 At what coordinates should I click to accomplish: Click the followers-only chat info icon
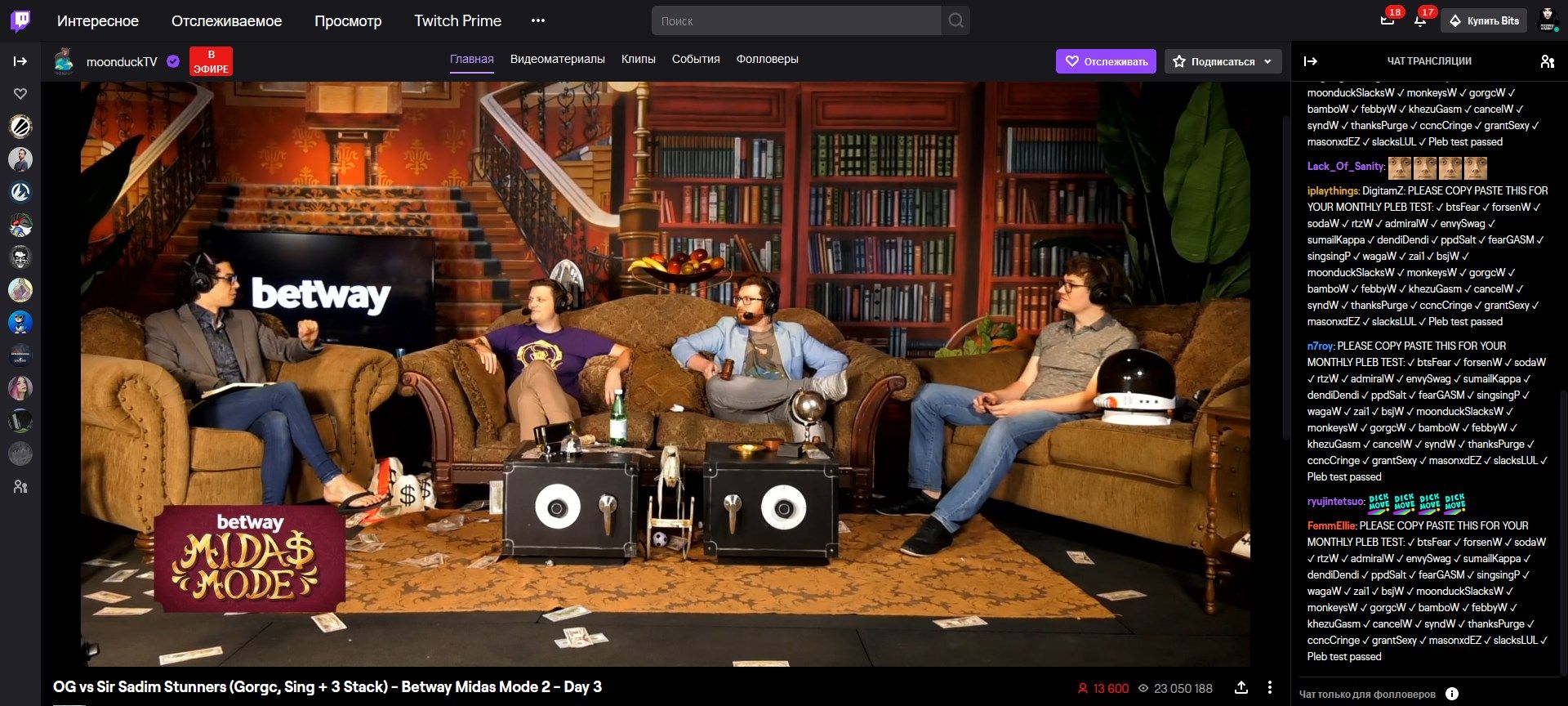click(x=1451, y=694)
